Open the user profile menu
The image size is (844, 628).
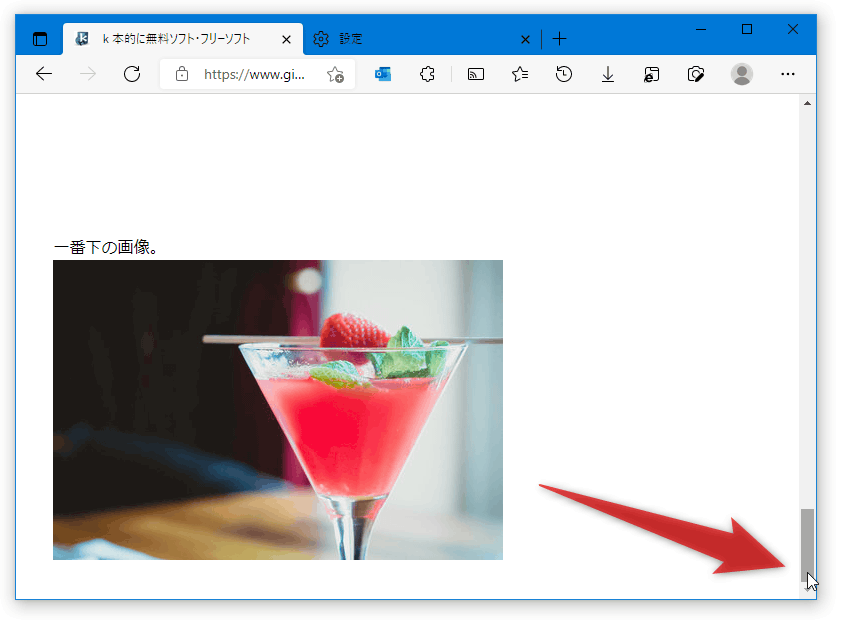[x=742, y=74]
